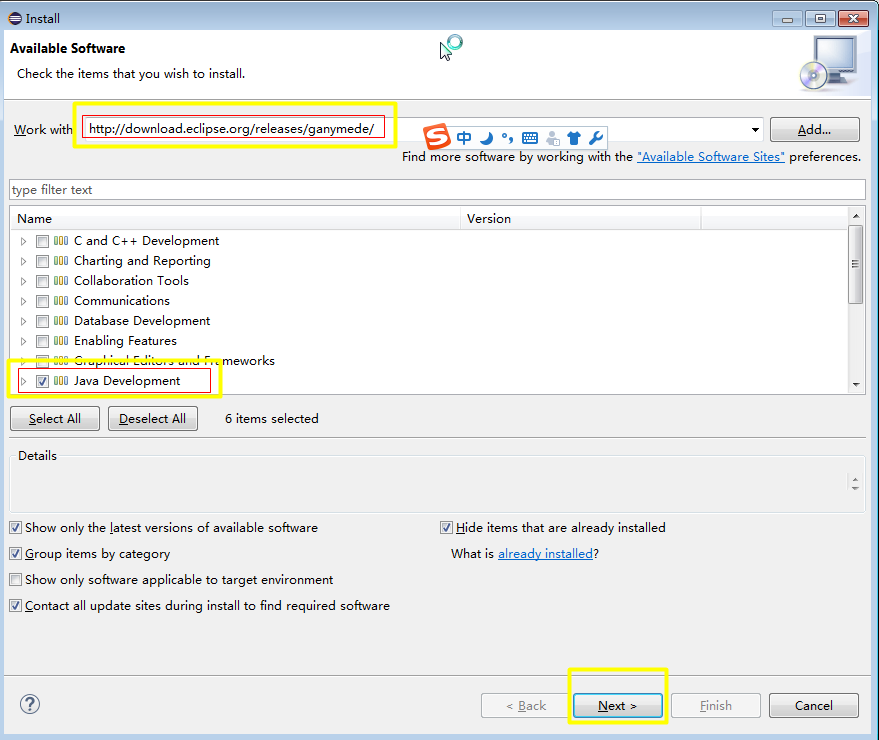The width and height of the screenshot is (879, 740).
Task: Open the already installed link
Action: (x=545, y=554)
